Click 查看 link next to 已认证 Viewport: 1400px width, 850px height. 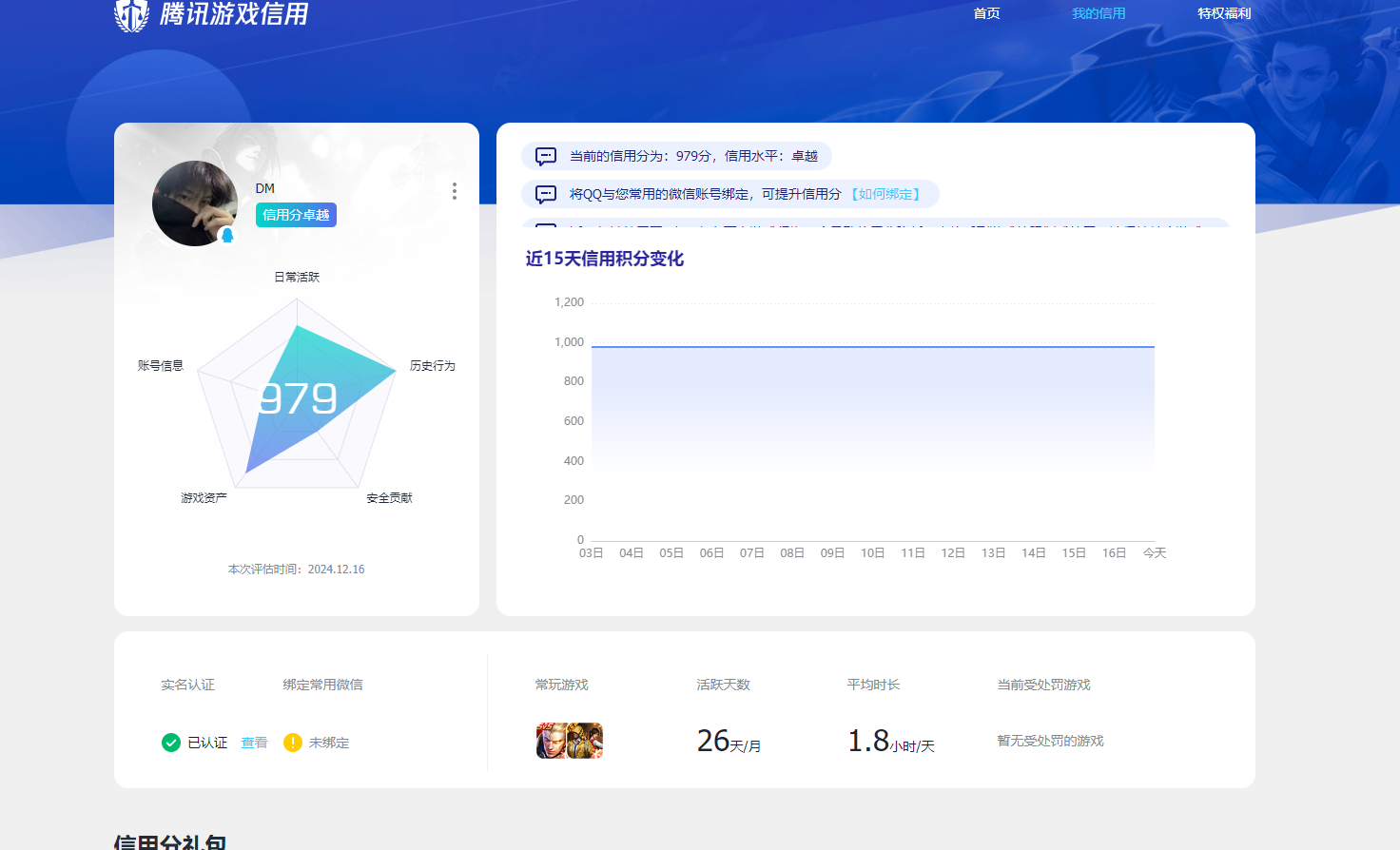[x=254, y=743]
